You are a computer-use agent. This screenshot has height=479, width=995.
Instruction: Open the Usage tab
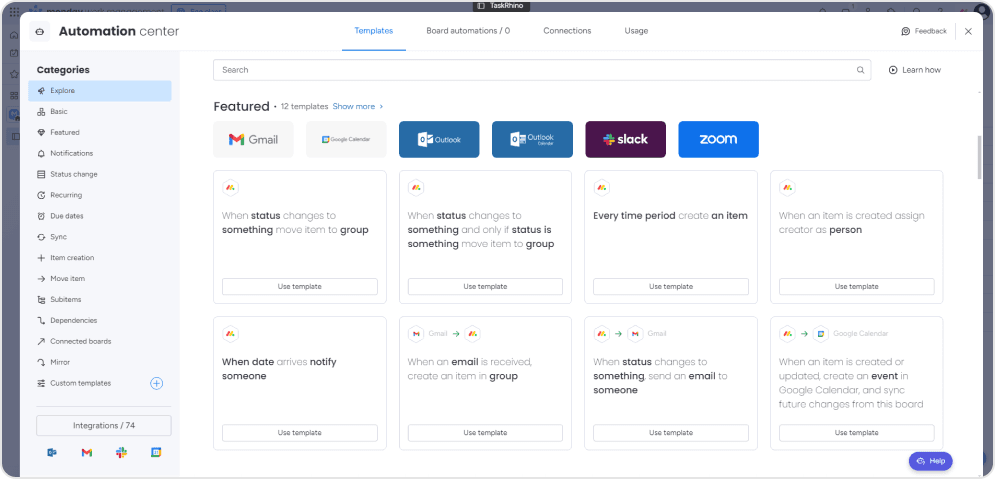(636, 30)
